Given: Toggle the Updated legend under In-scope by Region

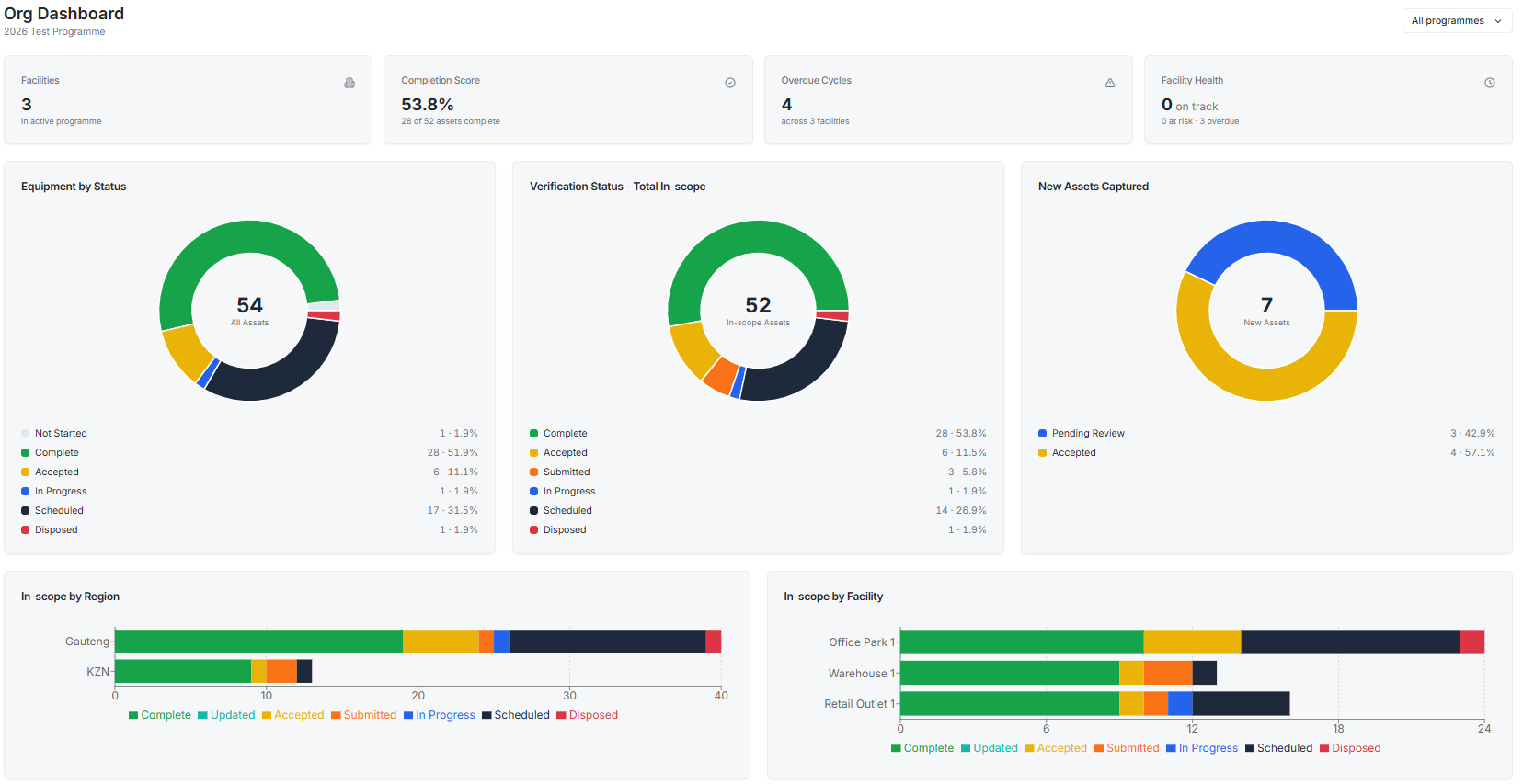Looking at the screenshot, I should [x=226, y=715].
